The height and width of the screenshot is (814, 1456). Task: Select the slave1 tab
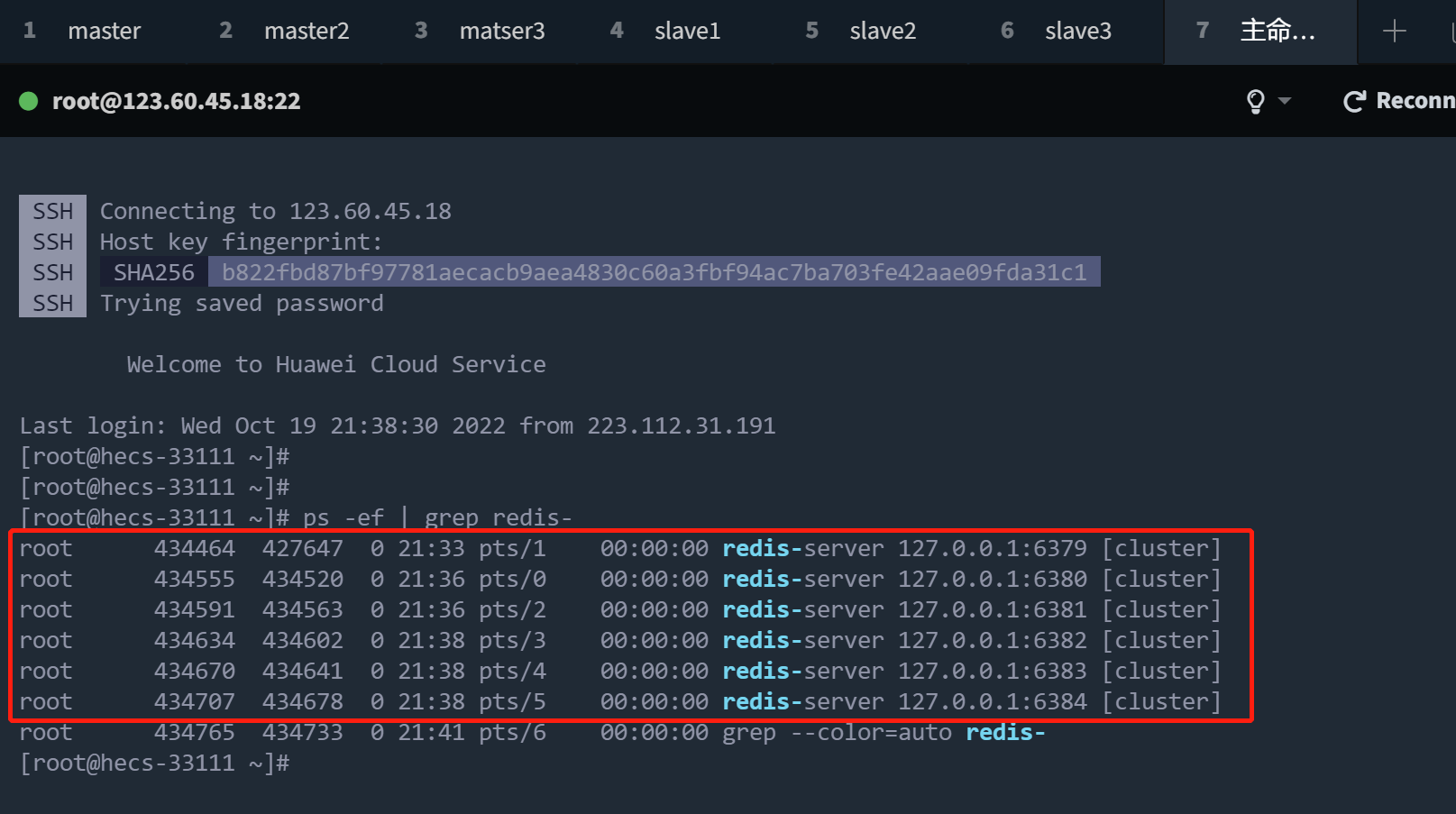click(x=687, y=32)
